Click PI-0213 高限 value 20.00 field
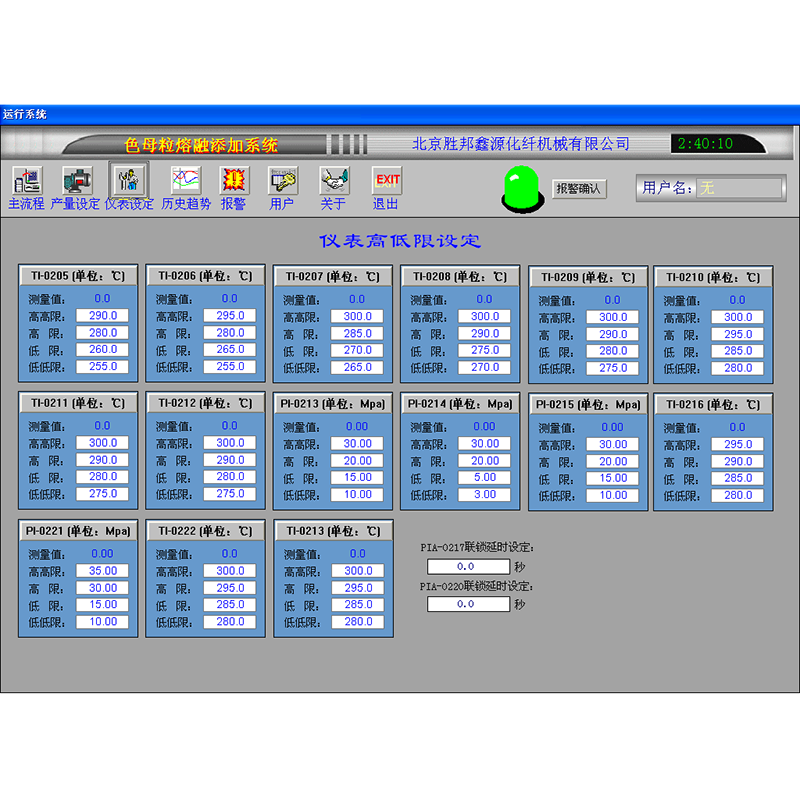The image size is (800, 800). click(357, 460)
